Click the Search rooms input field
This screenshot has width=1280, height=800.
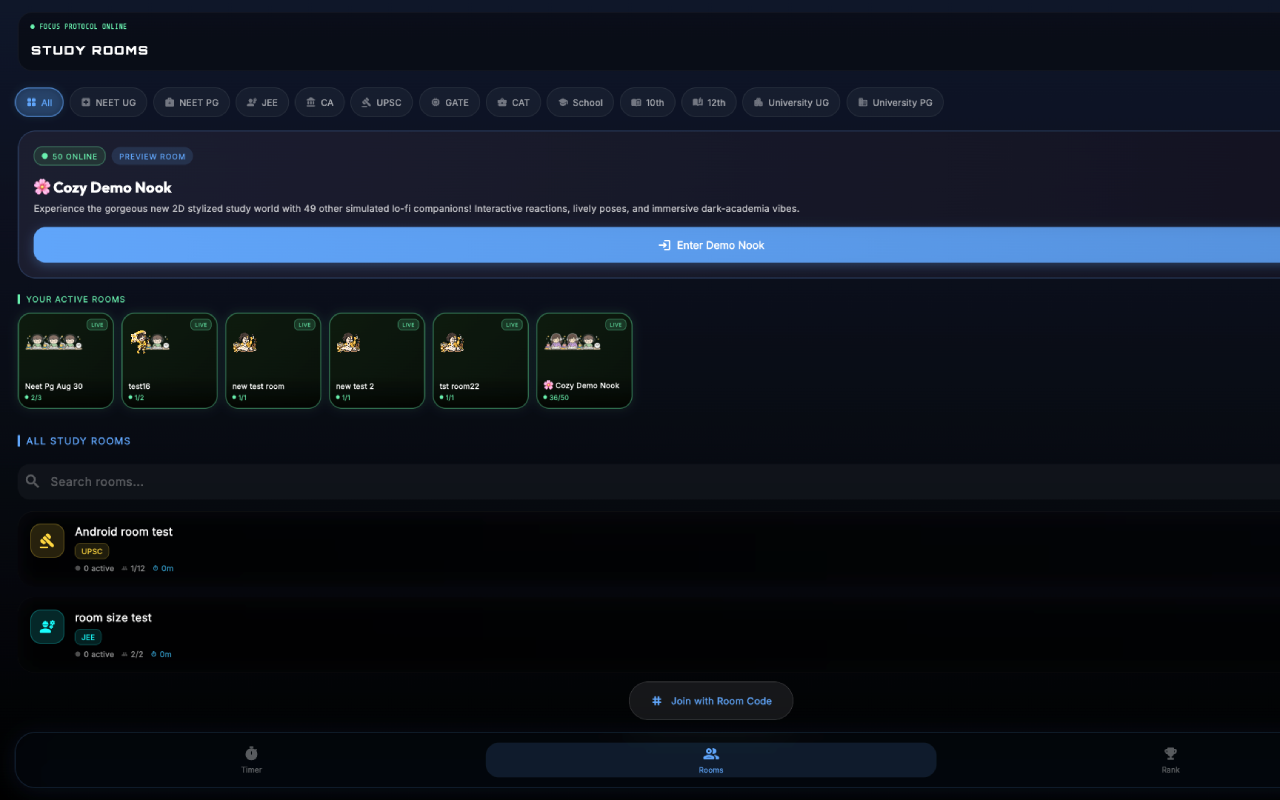(x=649, y=481)
